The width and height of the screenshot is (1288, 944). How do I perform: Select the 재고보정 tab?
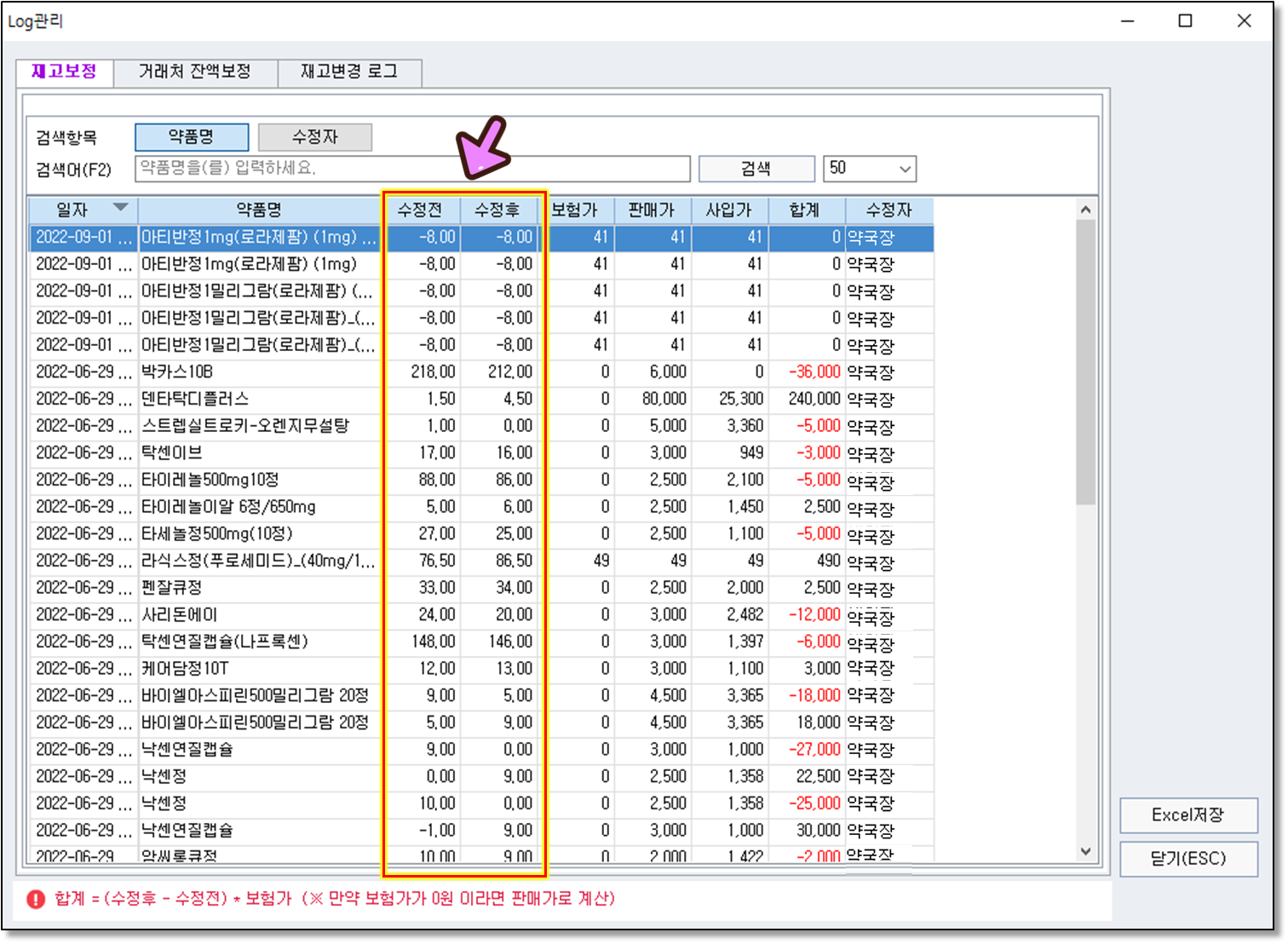(64, 72)
